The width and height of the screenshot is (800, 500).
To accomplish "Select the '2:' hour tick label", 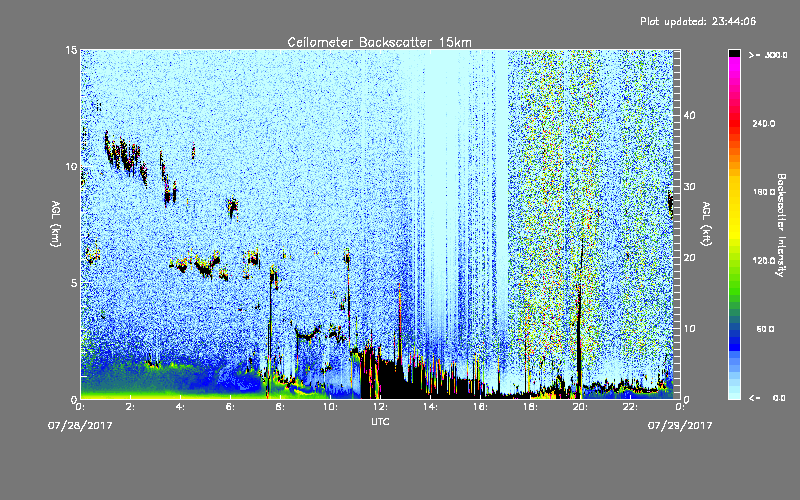I will (x=130, y=407).
